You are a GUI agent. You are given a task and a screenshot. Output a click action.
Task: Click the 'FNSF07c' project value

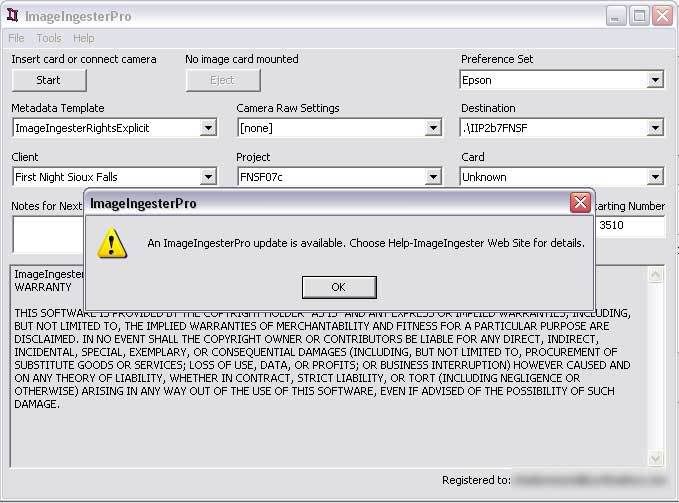(261, 177)
